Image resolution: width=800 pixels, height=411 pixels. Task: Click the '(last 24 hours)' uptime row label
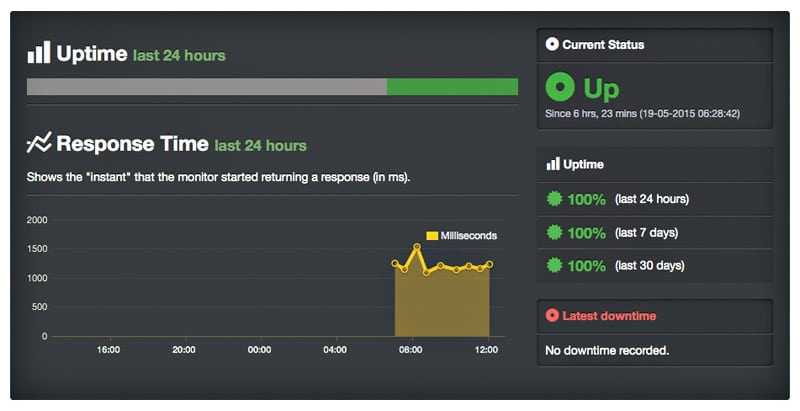(652, 199)
